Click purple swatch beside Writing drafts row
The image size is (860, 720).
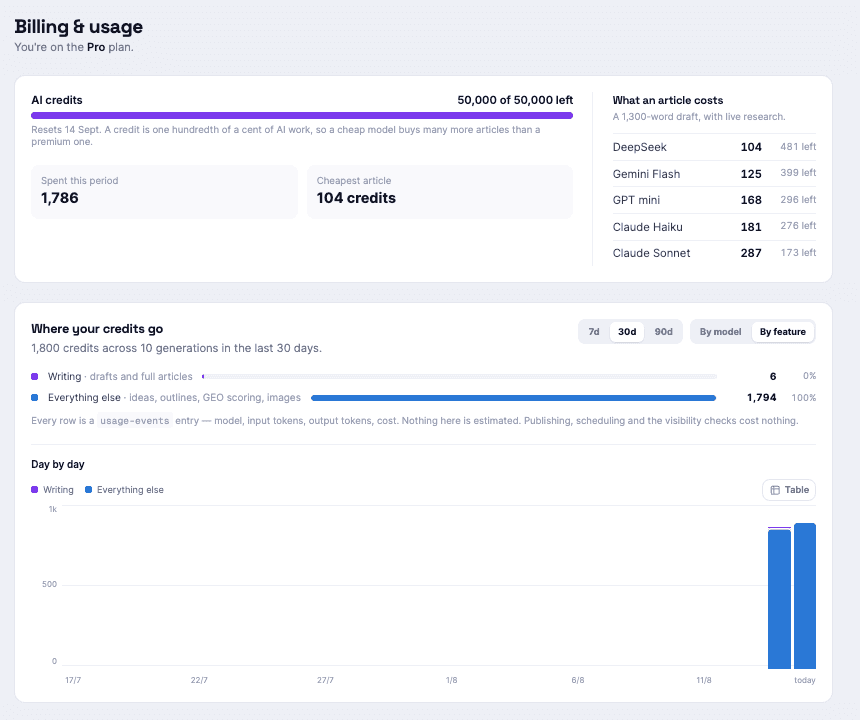[x=35, y=377]
